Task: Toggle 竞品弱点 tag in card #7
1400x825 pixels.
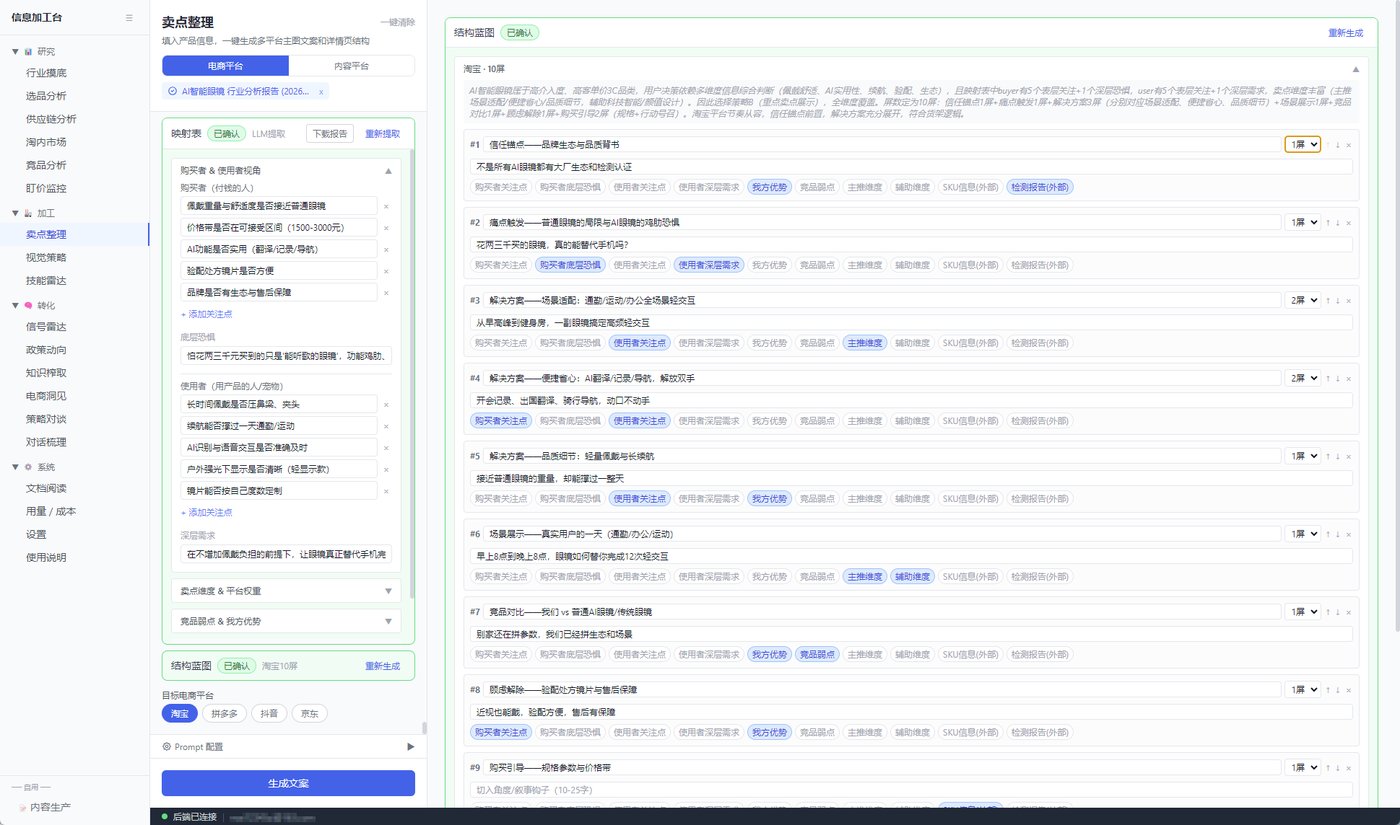Action: [817, 654]
